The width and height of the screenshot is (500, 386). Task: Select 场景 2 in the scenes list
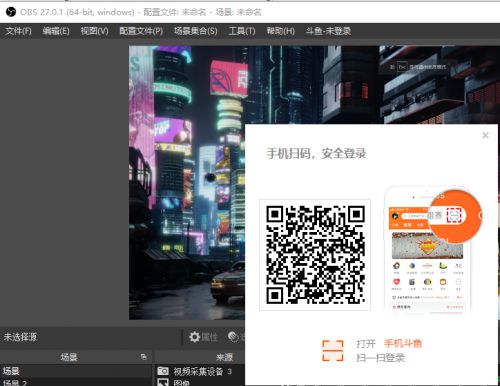point(76,382)
